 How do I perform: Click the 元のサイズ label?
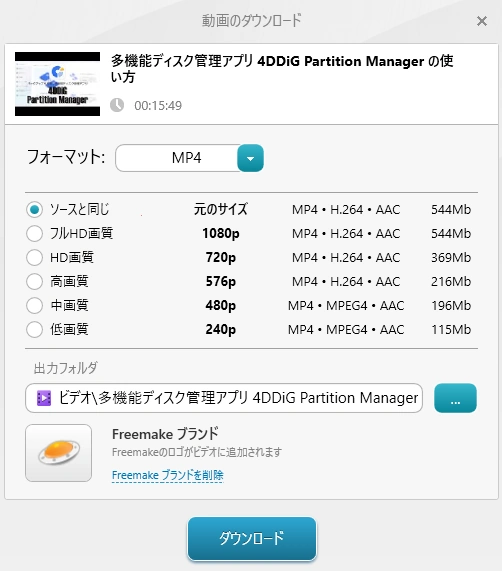tap(221, 209)
